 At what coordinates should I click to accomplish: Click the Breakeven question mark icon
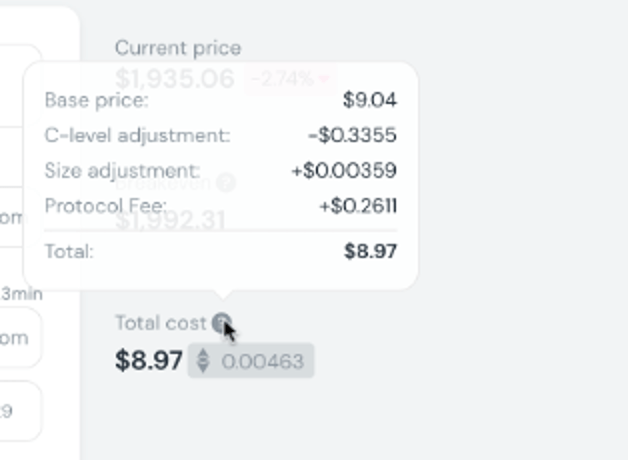(x=226, y=182)
